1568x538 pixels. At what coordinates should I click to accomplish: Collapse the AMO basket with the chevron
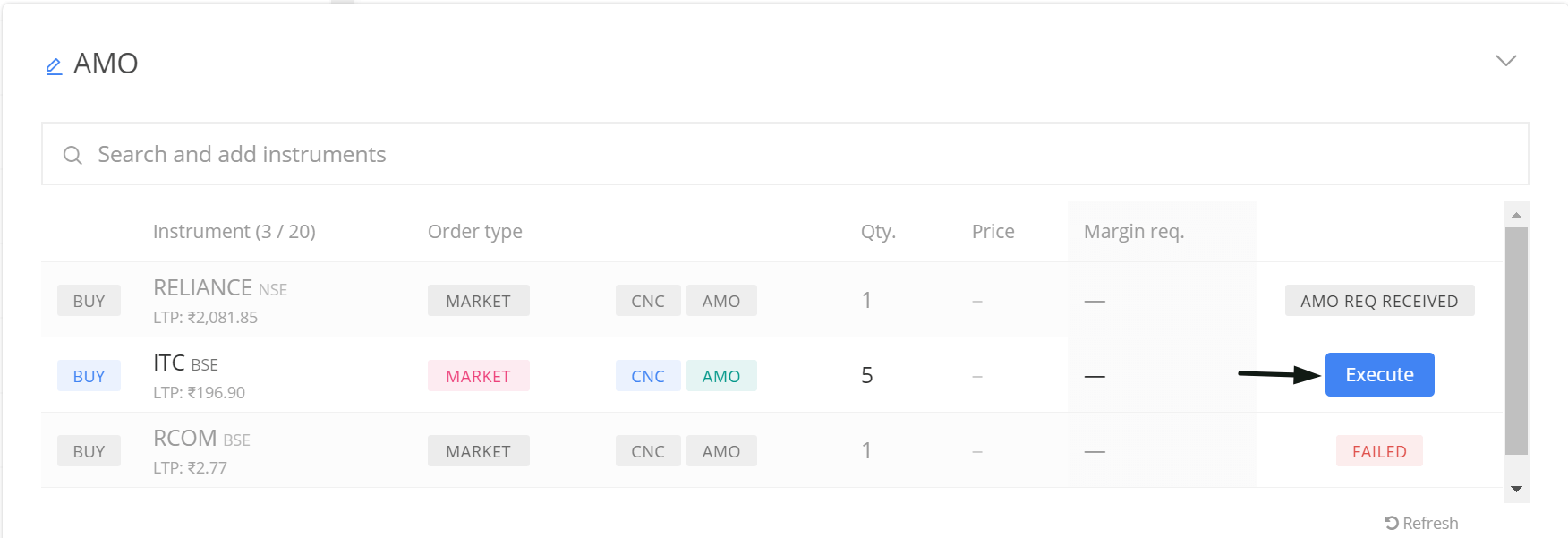[1506, 61]
